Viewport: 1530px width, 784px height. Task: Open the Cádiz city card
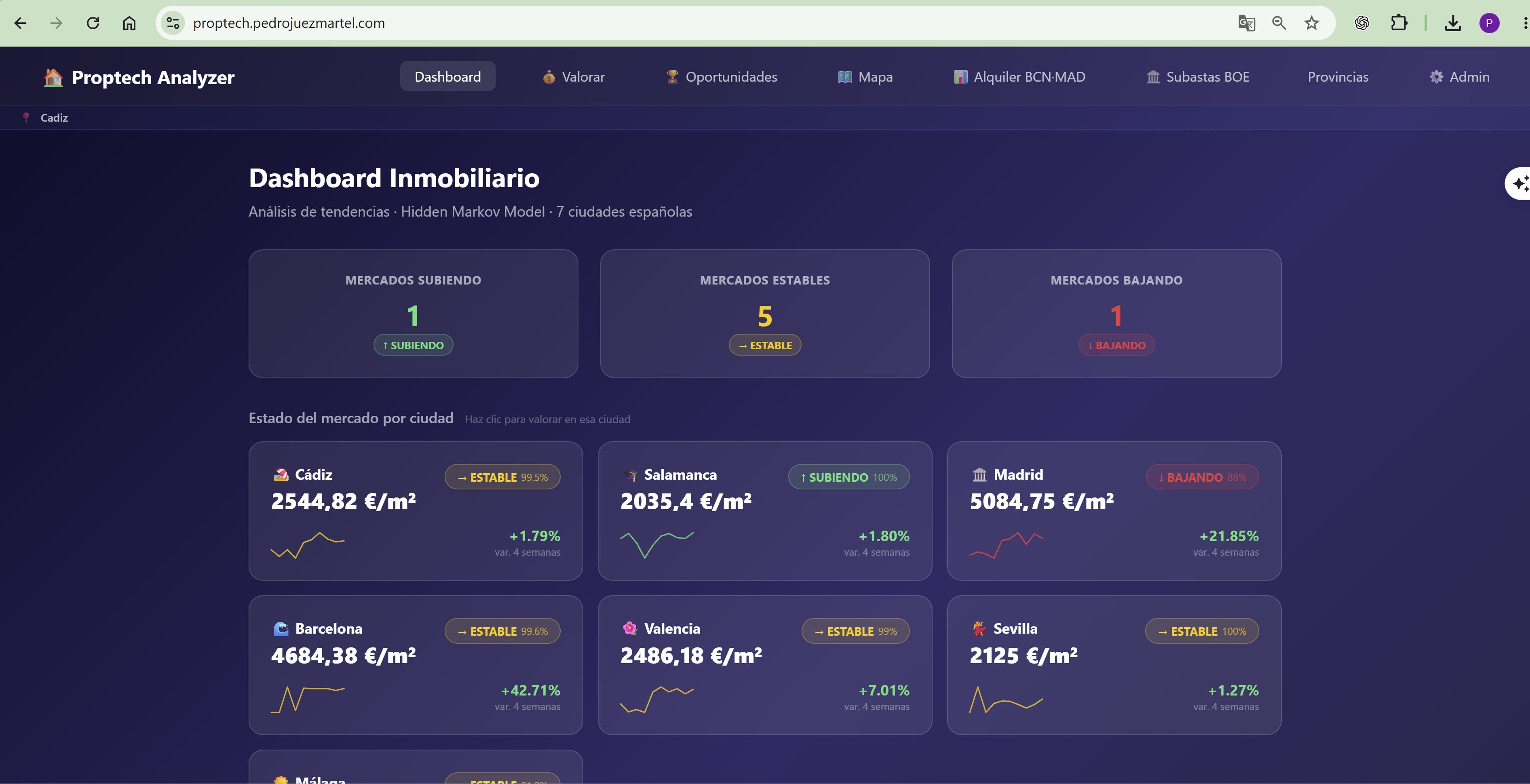coord(416,511)
